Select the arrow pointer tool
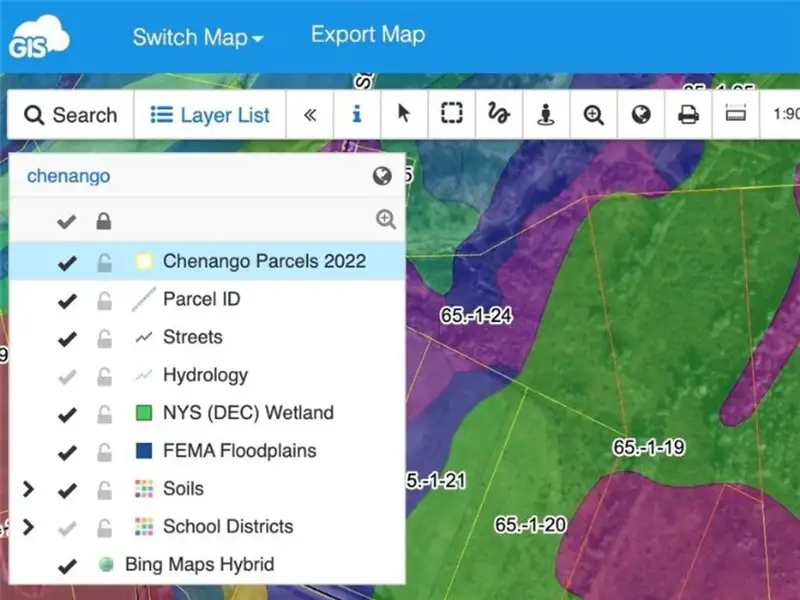This screenshot has width=800, height=600. coord(404,115)
